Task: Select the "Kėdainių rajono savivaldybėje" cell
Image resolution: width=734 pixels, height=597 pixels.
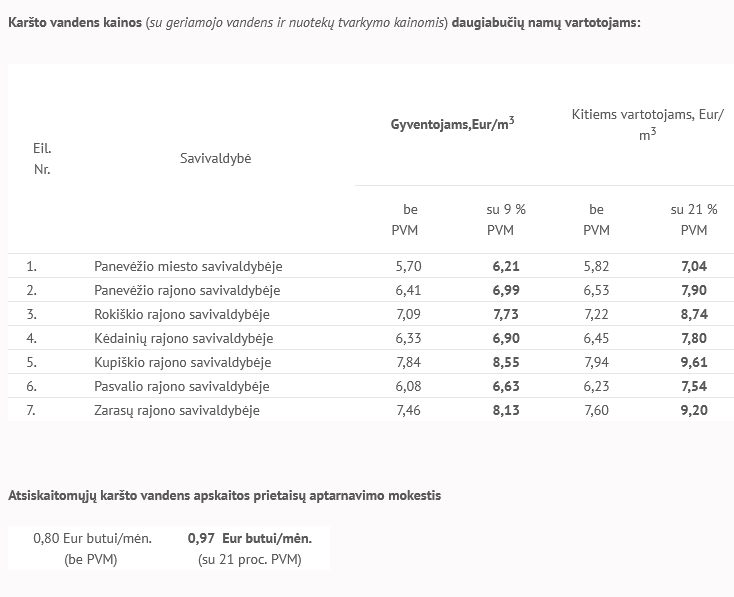Action: tap(183, 338)
